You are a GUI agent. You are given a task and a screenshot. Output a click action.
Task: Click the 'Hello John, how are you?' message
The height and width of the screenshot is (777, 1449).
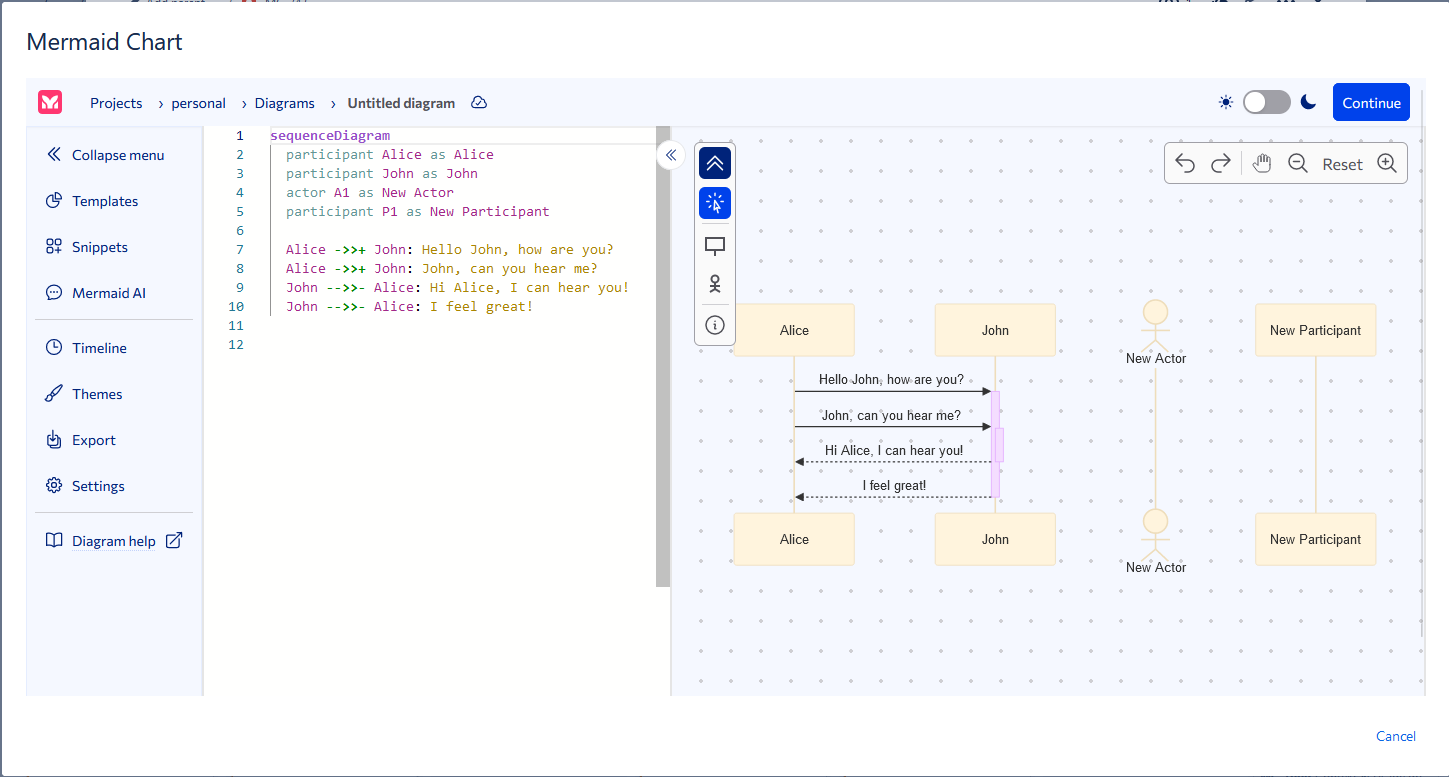[891, 380]
